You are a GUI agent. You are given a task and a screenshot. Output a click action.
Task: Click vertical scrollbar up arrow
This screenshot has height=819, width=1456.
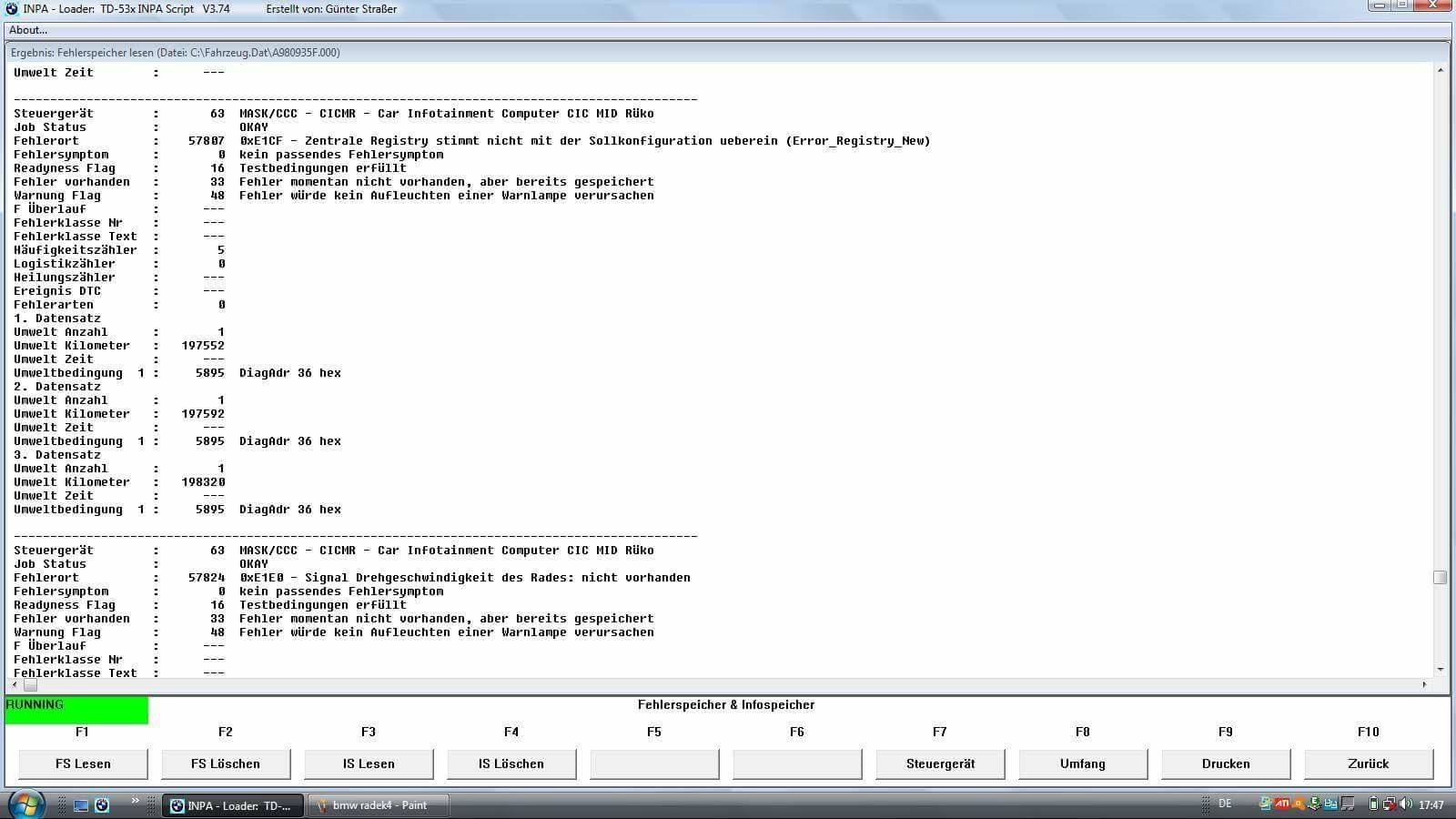pyautogui.click(x=1440, y=70)
